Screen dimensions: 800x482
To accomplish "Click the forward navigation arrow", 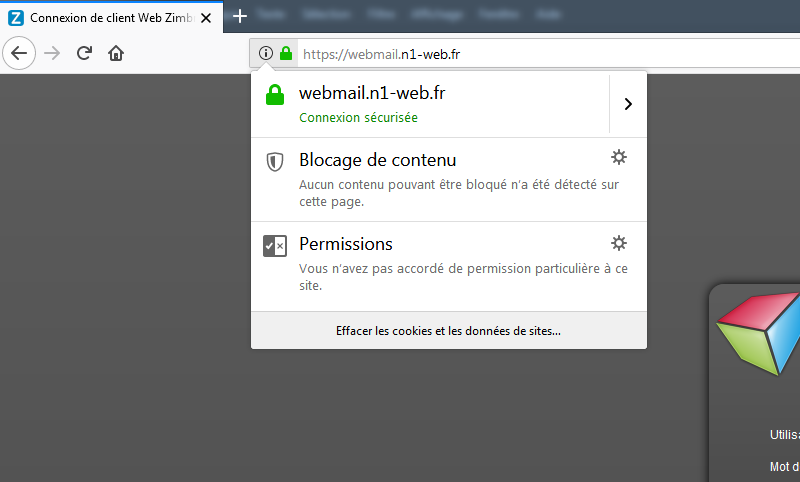I will (x=52, y=53).
